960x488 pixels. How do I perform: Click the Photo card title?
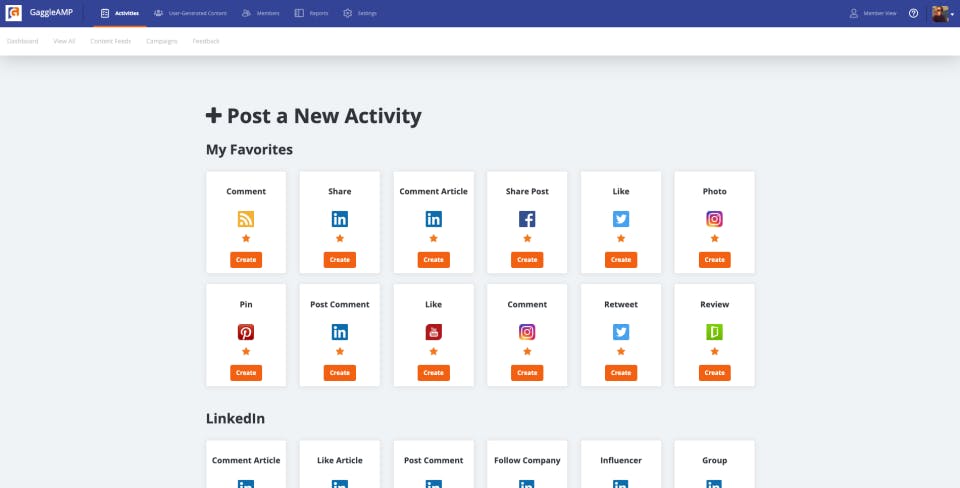714,191
